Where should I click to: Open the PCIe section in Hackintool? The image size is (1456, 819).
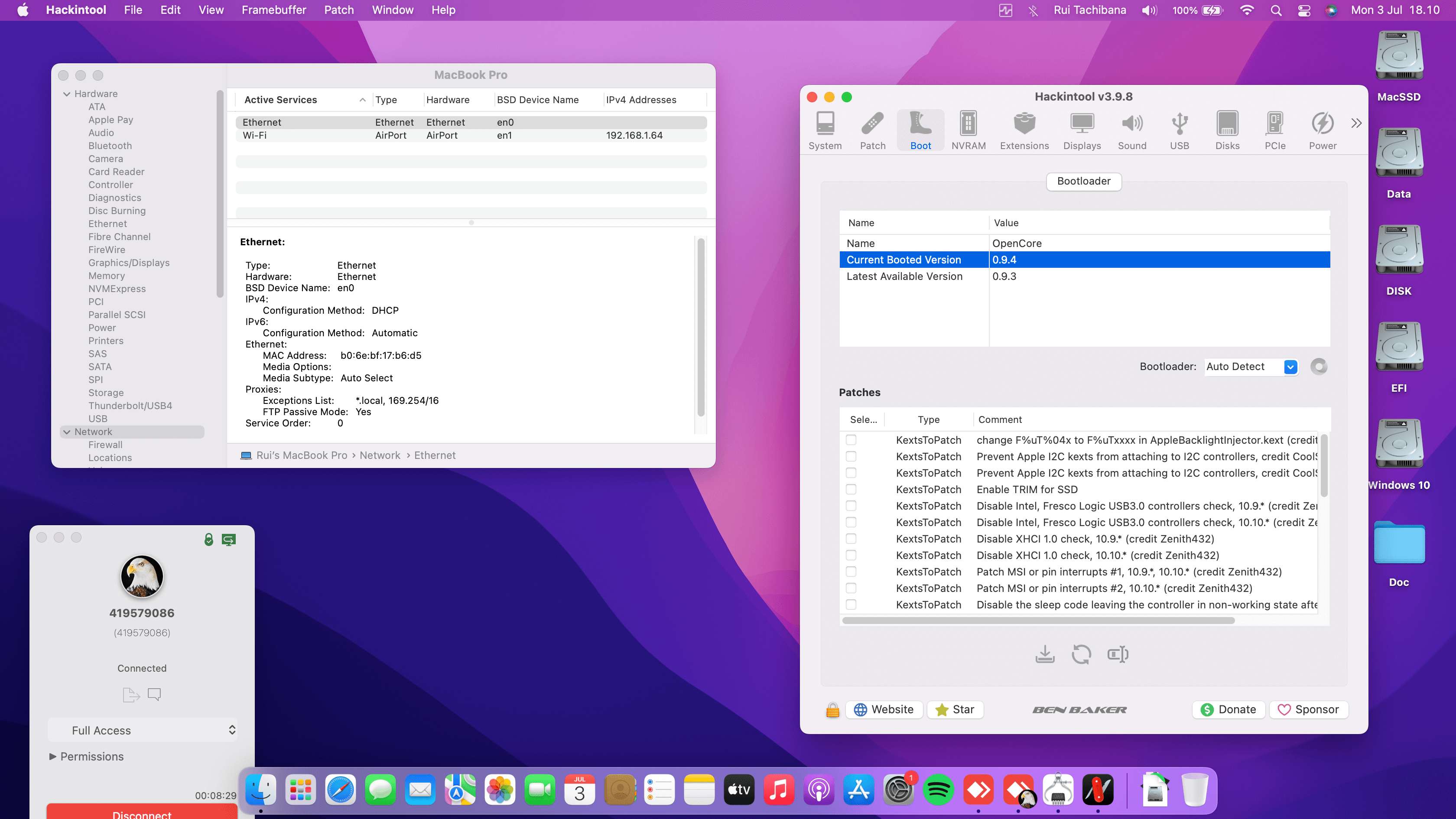[1275, 130]
